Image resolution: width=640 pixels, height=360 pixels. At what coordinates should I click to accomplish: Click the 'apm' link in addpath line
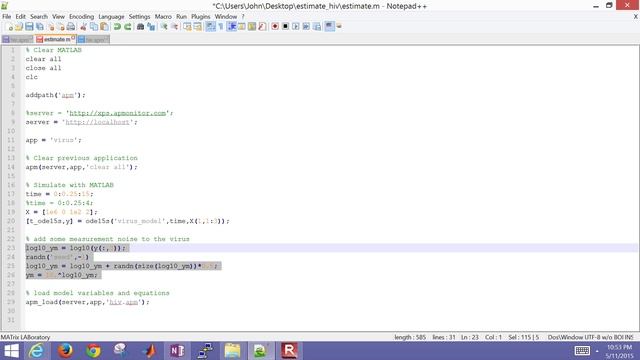(68, 95)
